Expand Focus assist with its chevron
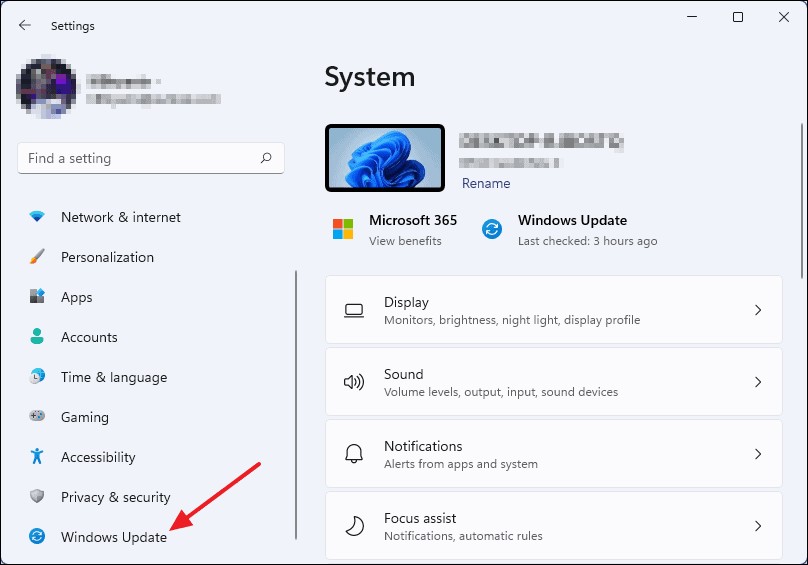The height and width of the screenshot is (565, 808). [x=758, y=526]
